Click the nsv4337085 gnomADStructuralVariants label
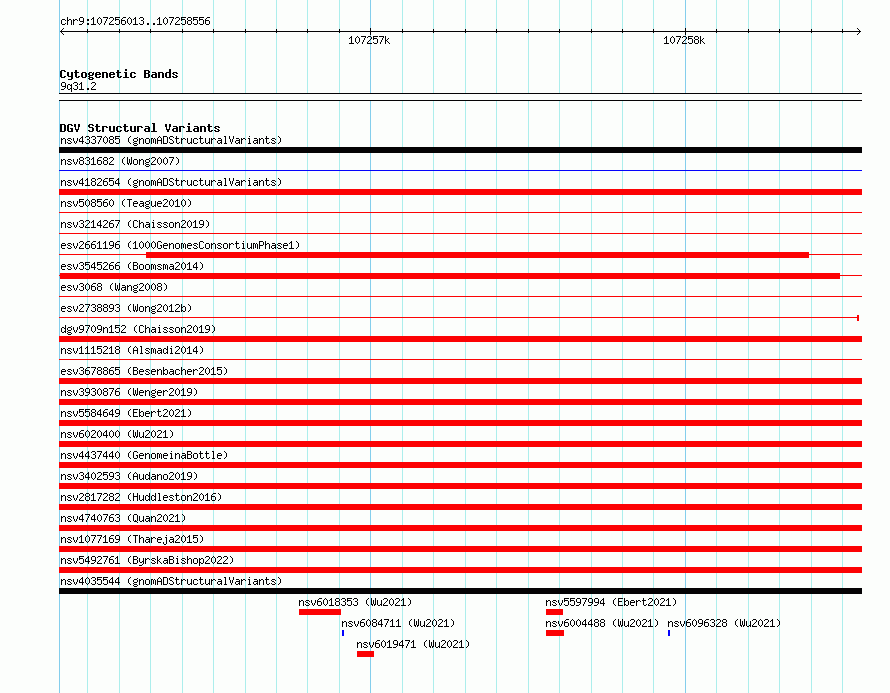Viewport: 890px width, 693px height. click(171, 140)
